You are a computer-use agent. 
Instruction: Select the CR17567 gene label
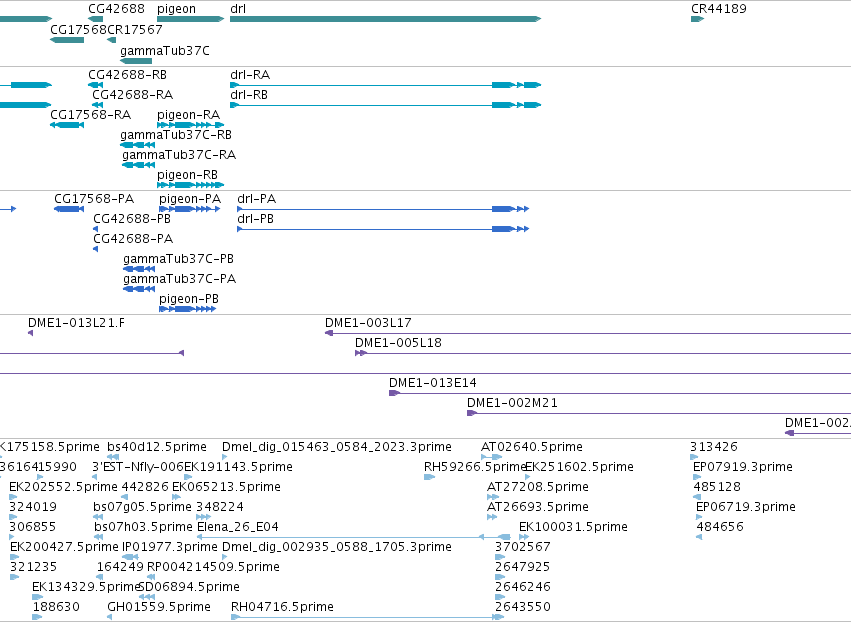135,30
